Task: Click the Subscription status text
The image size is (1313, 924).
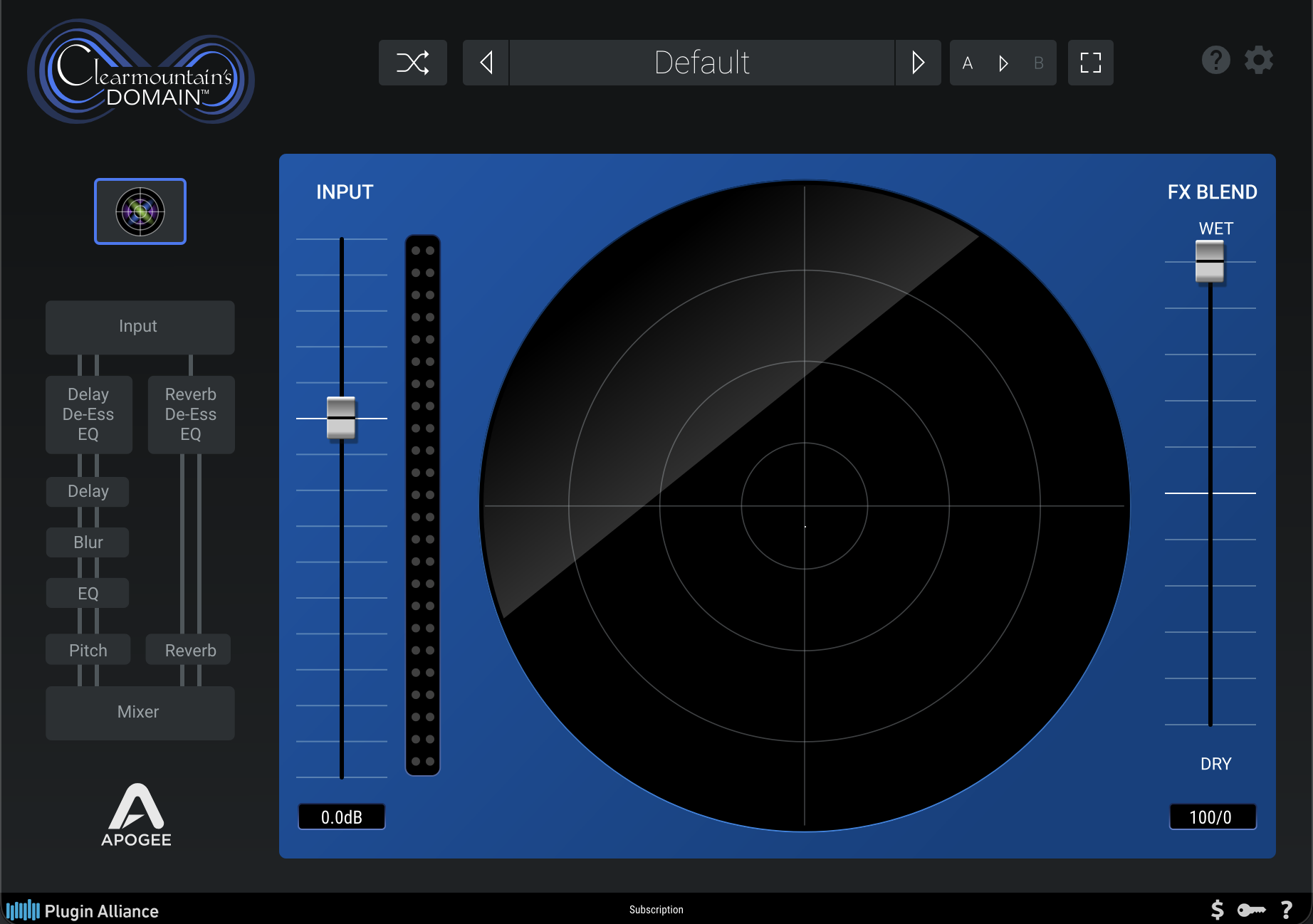Action: [656, 910]
